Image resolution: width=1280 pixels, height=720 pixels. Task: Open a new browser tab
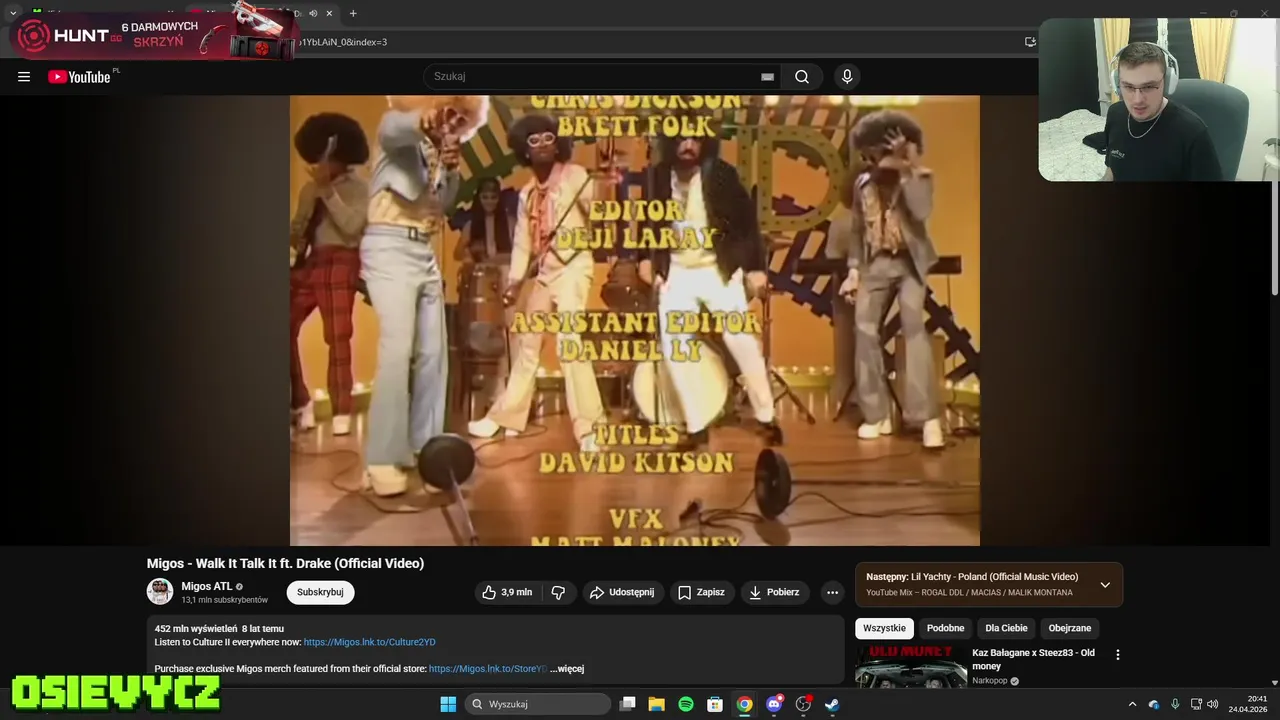[353, 13]
